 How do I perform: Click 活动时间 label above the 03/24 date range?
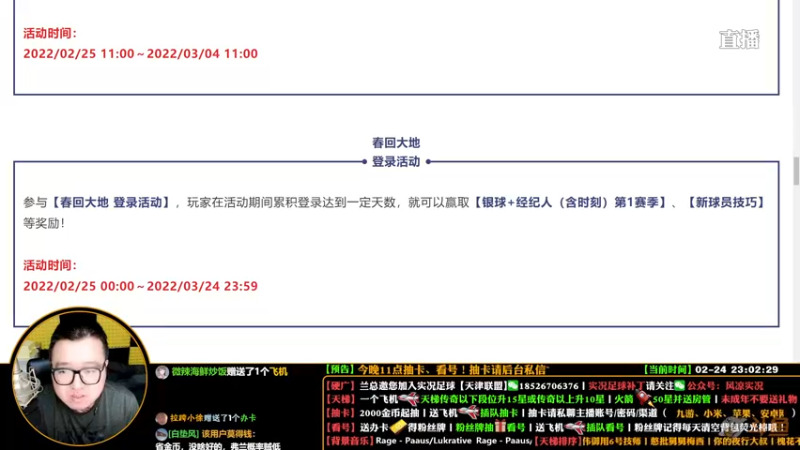pos(49,265)
